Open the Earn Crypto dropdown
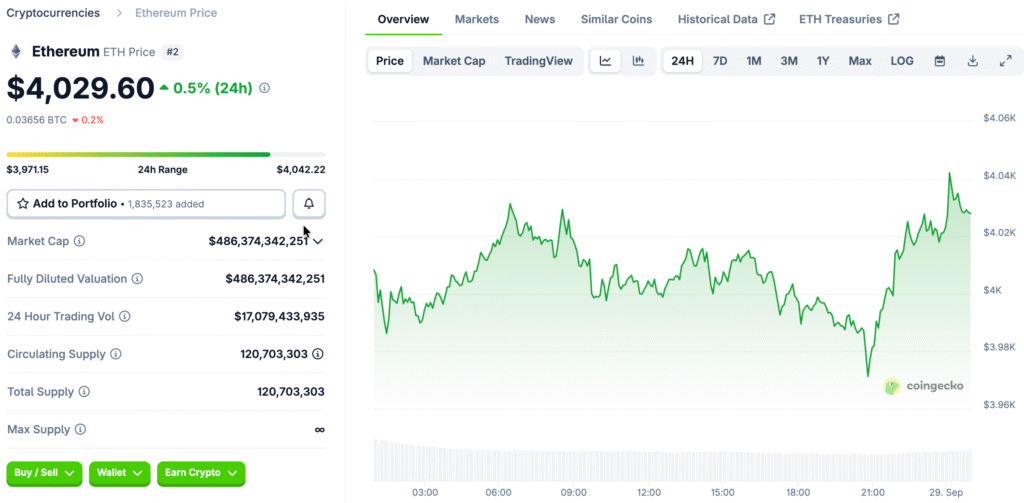 click(x=201, y=472)
